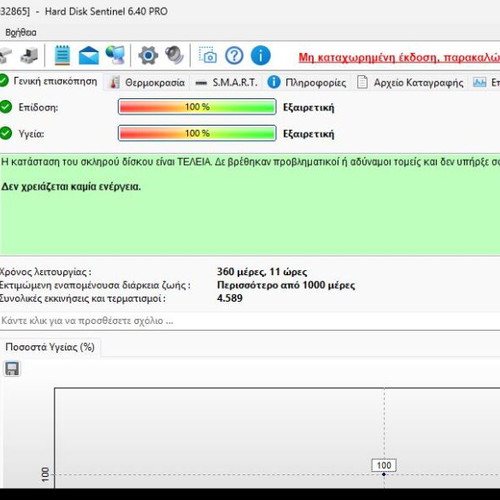Click the Υγεία 100% progress bar

(x=197, y=133)
